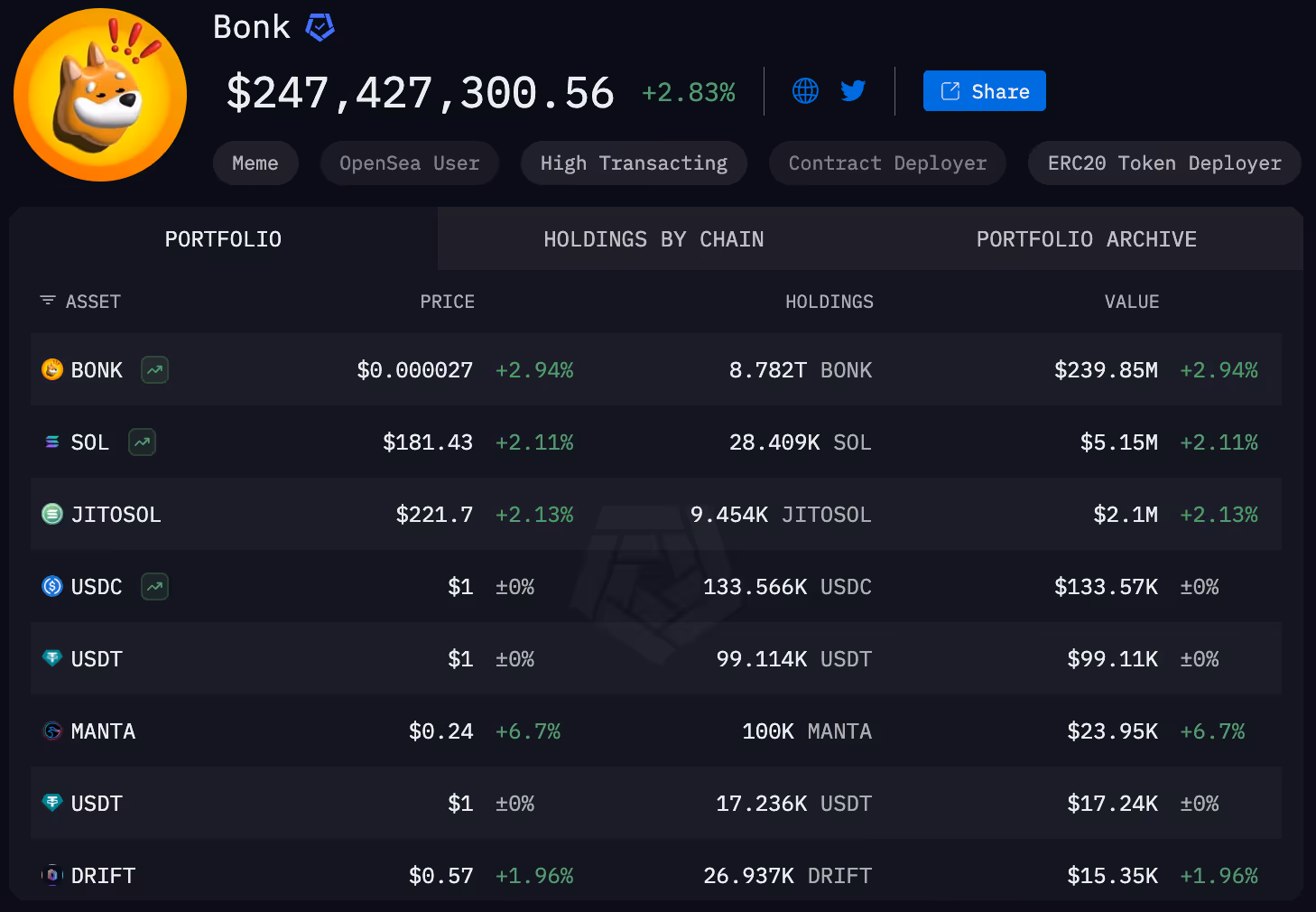
Task: Open the JITOSOL asset name
Action: [116, 515]
